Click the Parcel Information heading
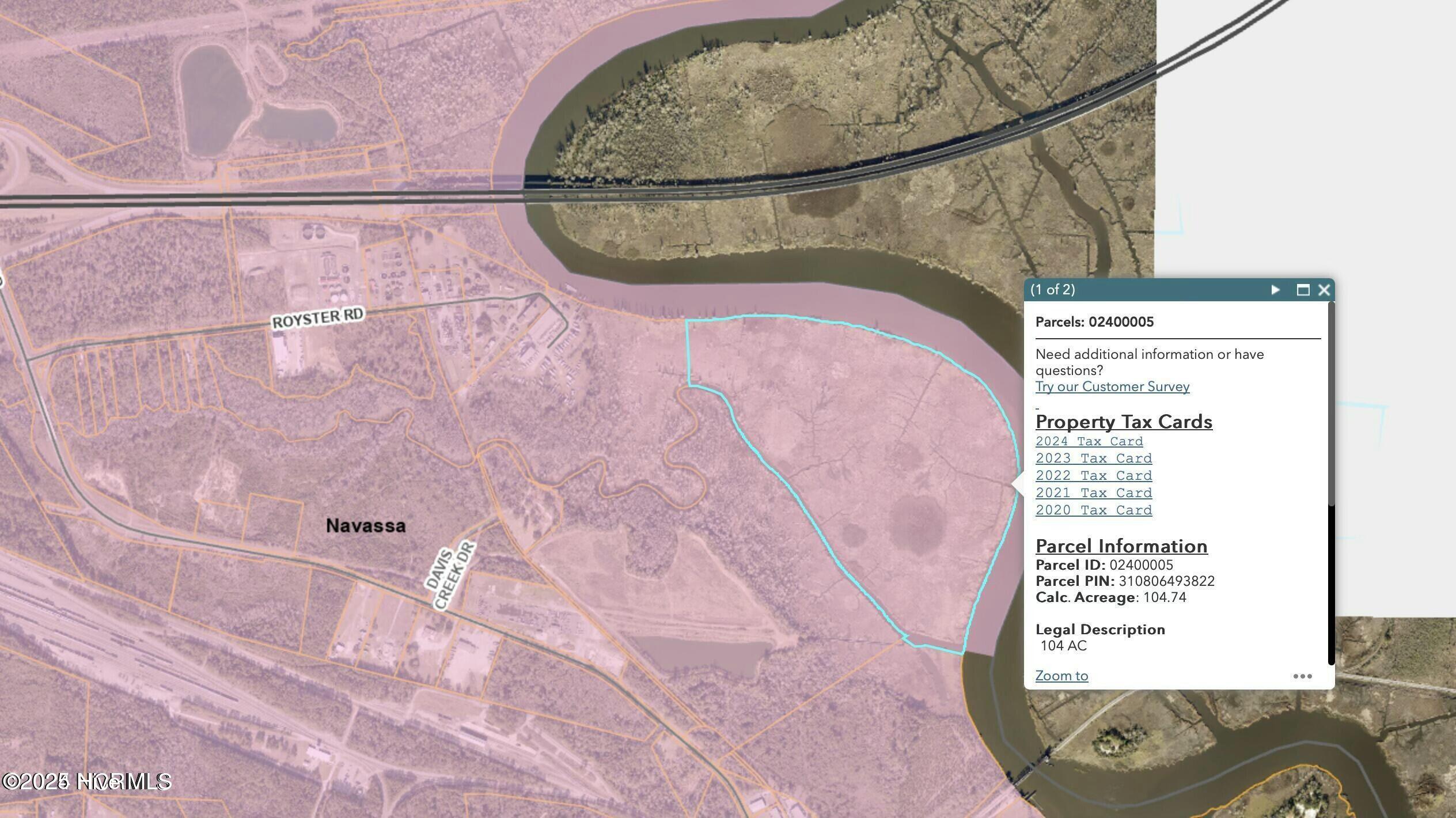Screen dimensions: 1456x818 1121,546
